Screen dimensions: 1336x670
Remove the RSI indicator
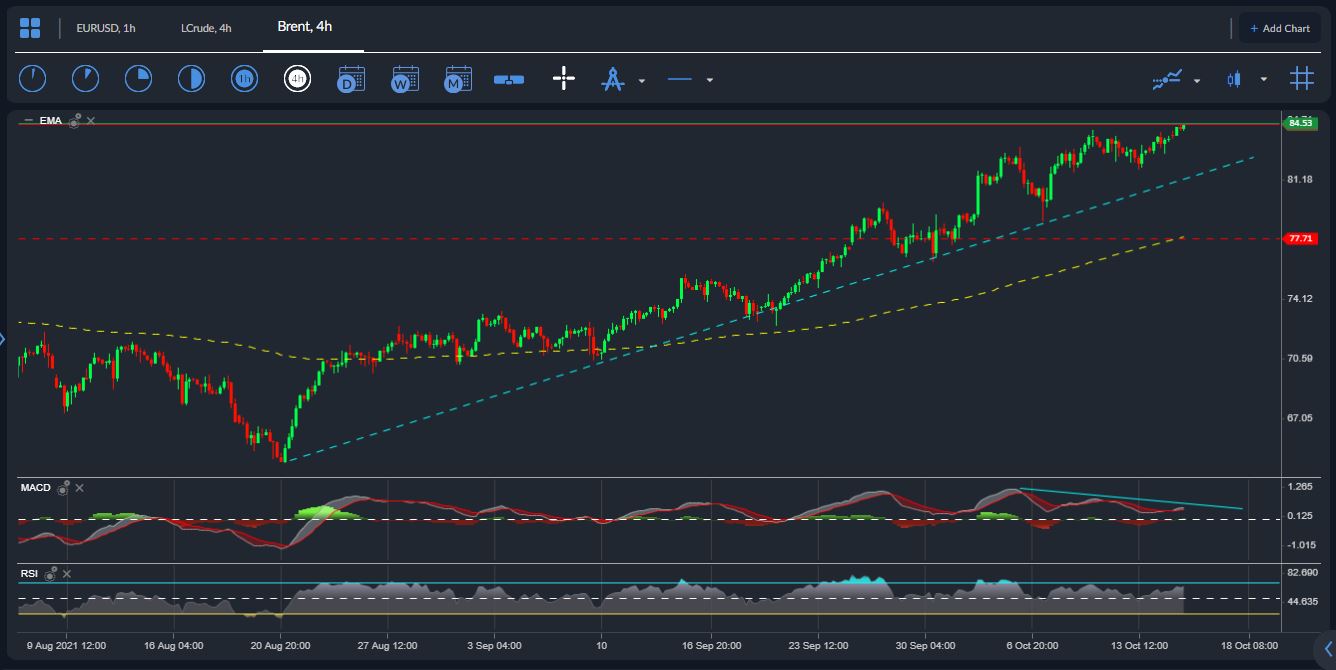[x=67, y=574]
